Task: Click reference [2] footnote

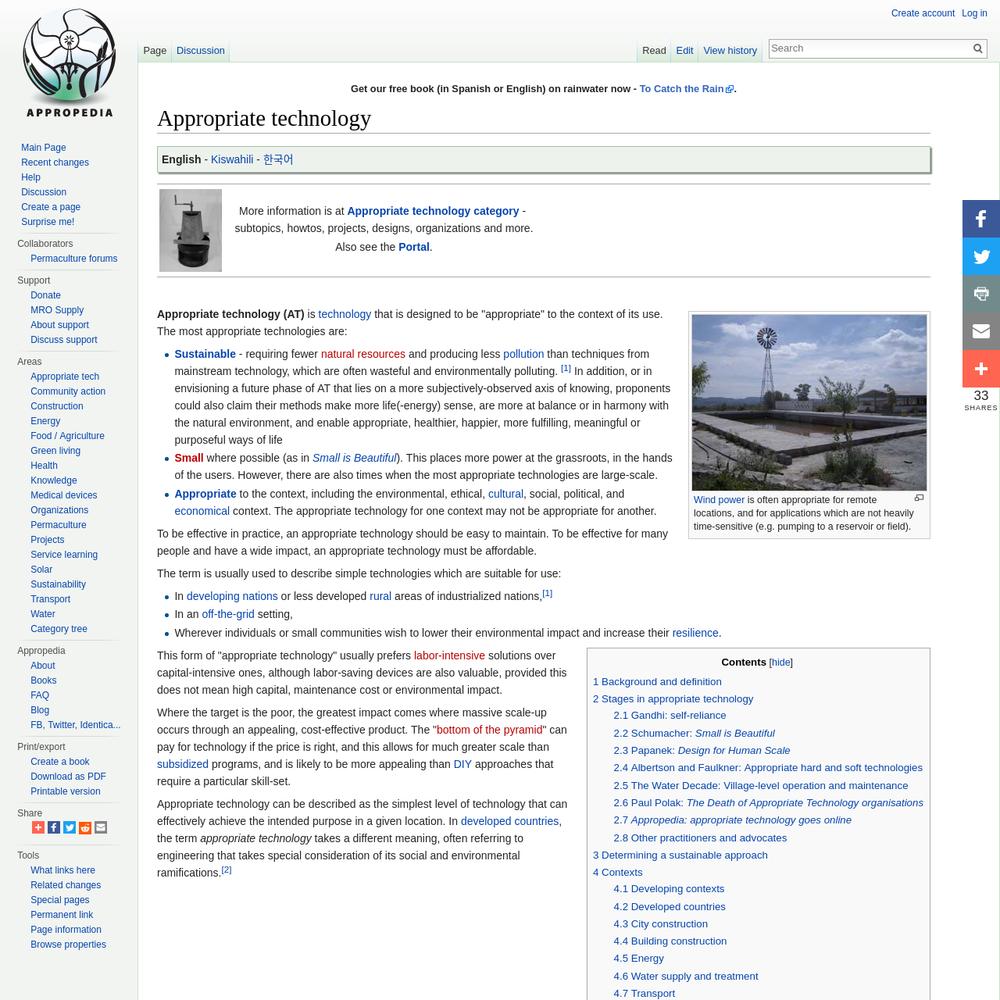Action: click(x=226, y=870)
